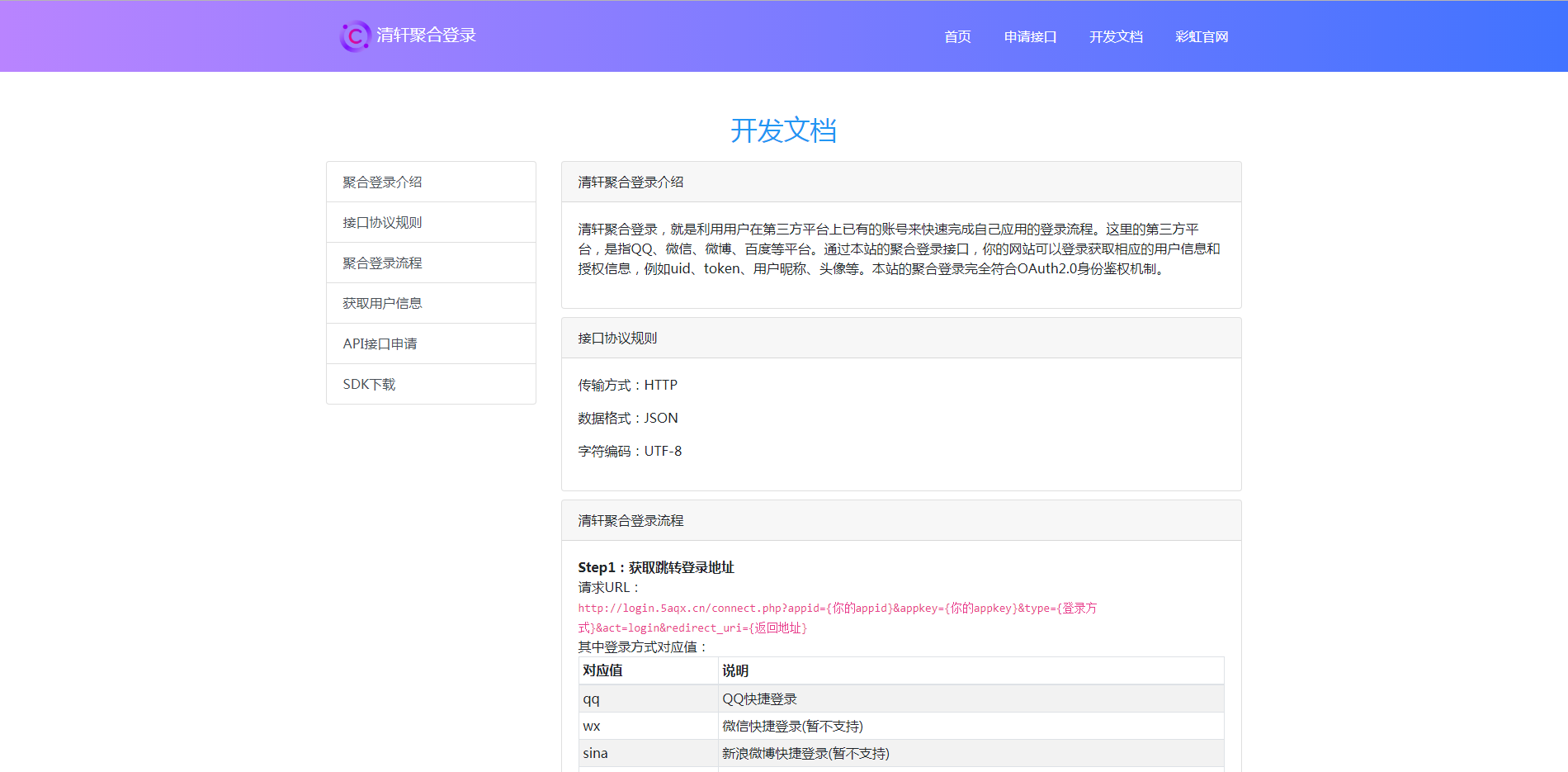The width and height of the screenshot is (1568, 772).
Task: Open the 首页 navigation link
Action: 957,37
